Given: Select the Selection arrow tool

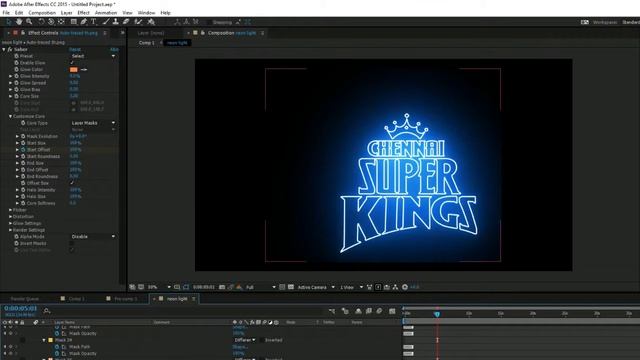Looking at the screenshot, I should pos(9,22).
